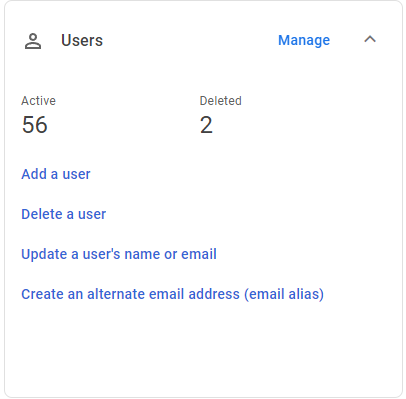Open the Manage users link

(x=304, y=40)
